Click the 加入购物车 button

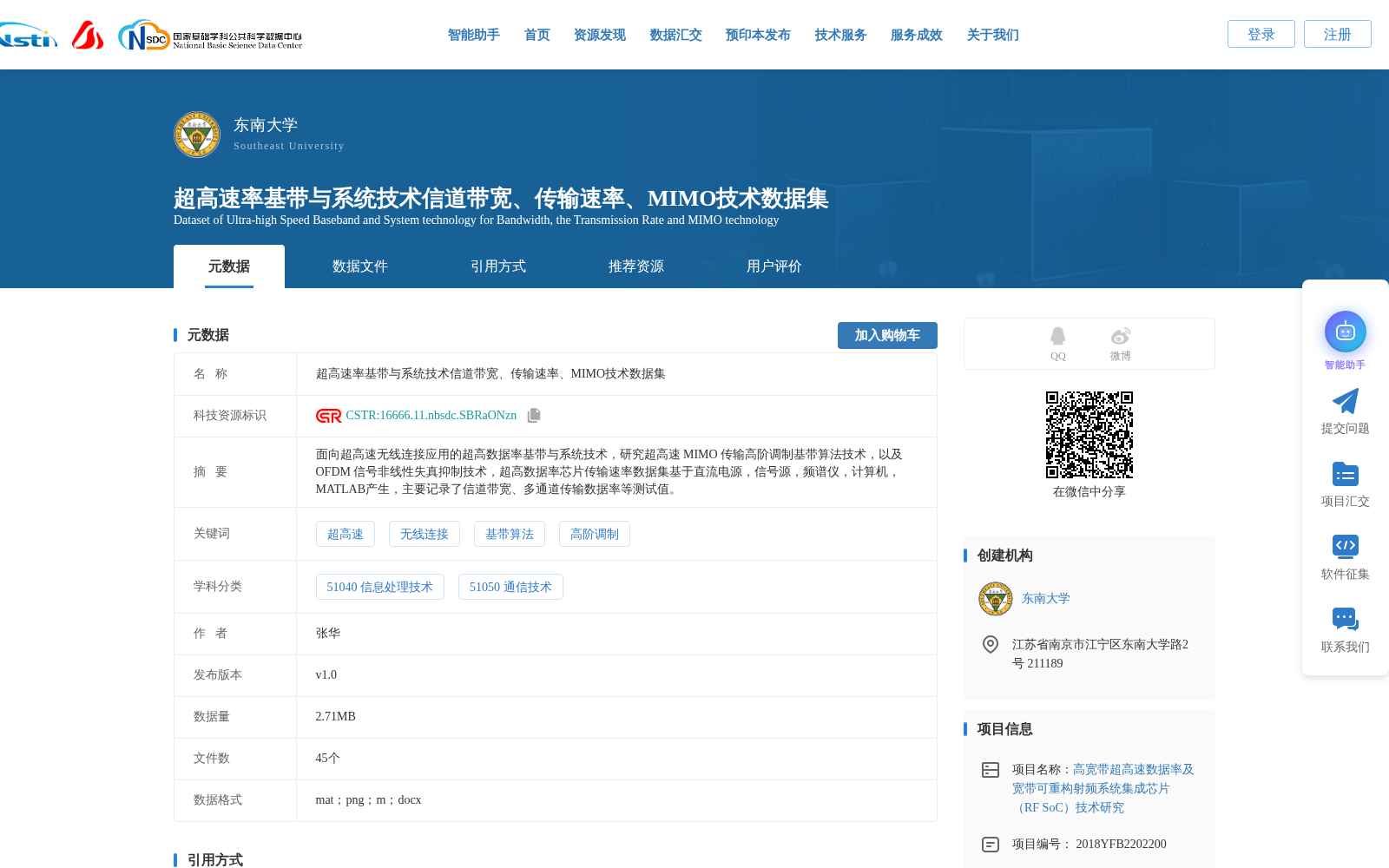click(887, 335)
